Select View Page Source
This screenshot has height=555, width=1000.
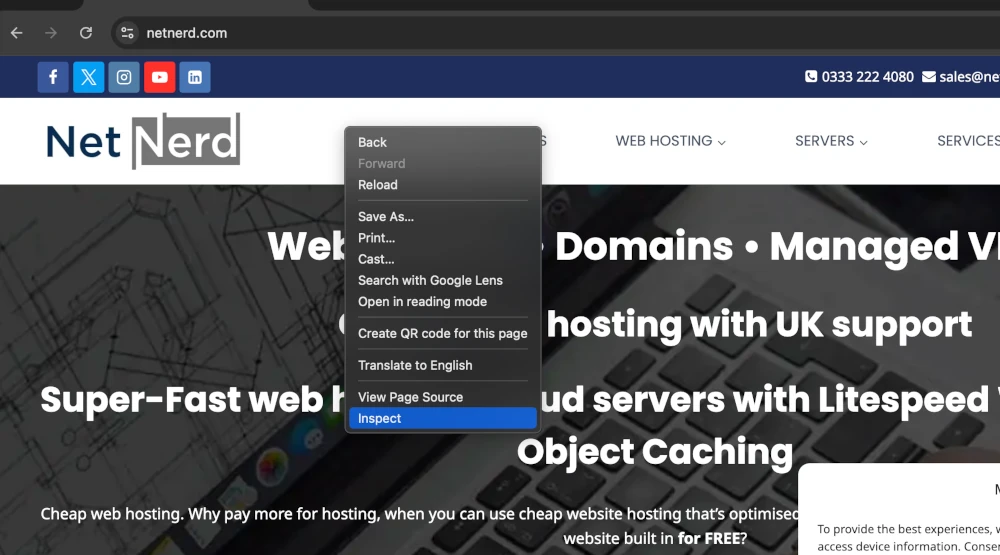(x=443, y=397)
